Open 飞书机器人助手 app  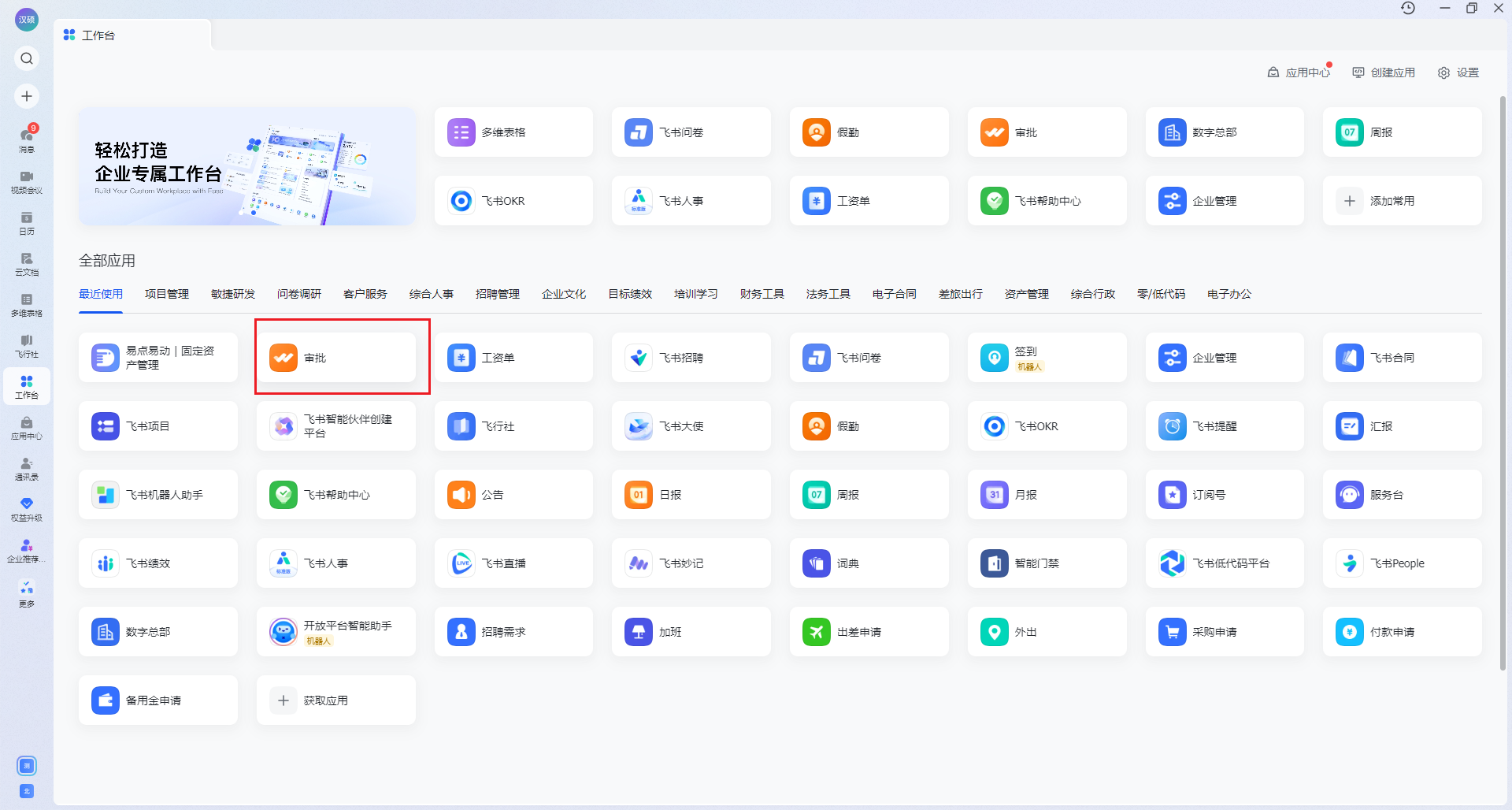158,494
